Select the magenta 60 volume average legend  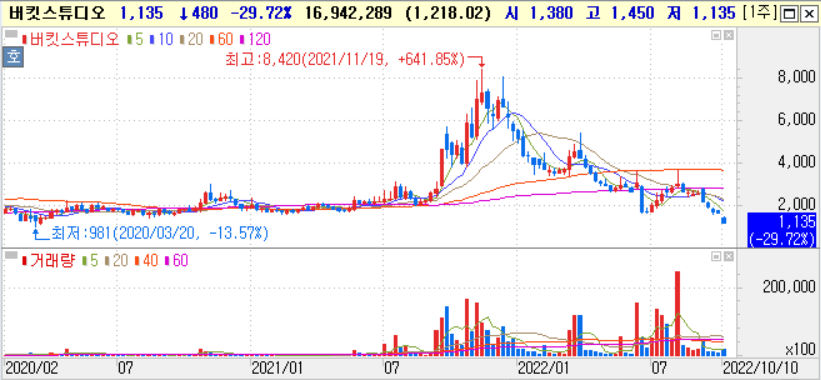pyautogui.click(x=176, y=260)
